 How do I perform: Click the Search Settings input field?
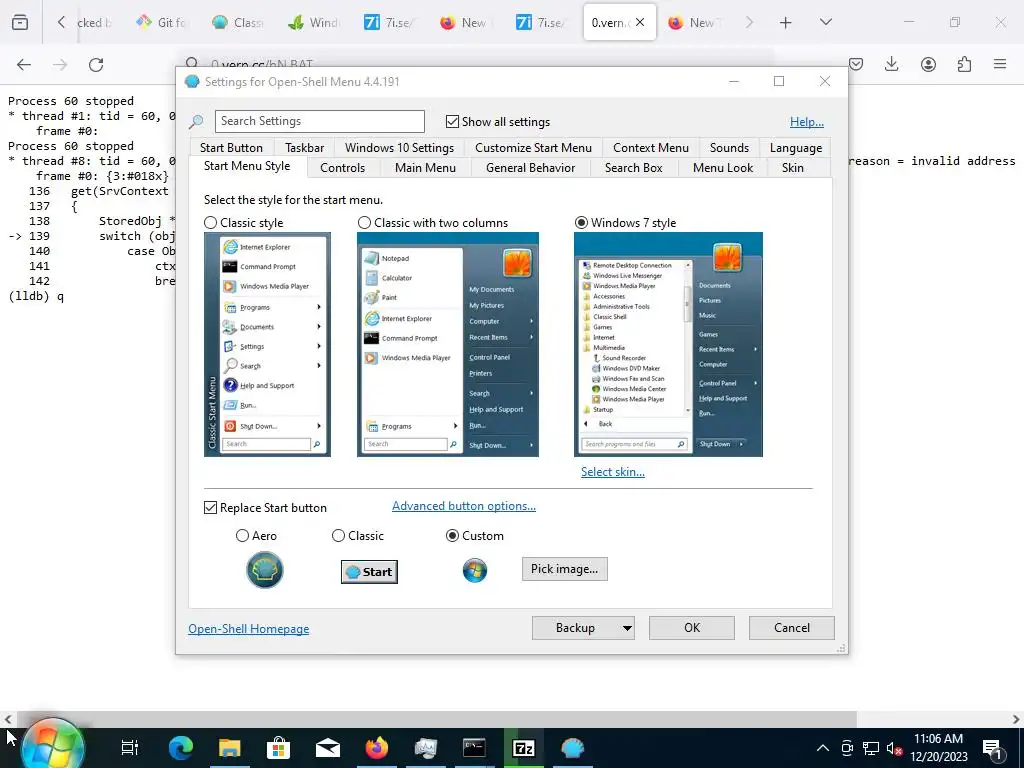click(x=320, y=121)
